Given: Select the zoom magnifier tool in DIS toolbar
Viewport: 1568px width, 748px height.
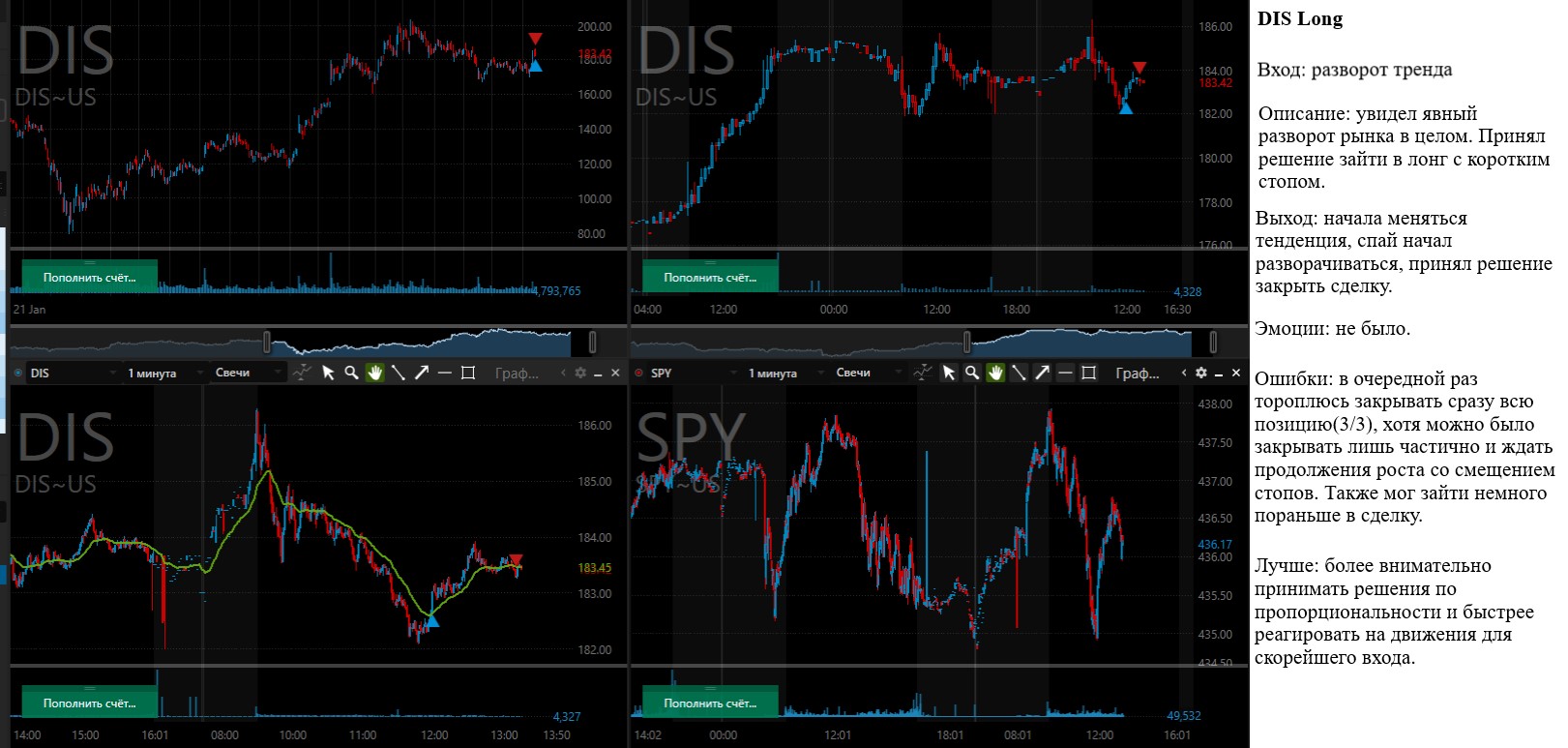Looking at the screenshot, I should [352, 373].
